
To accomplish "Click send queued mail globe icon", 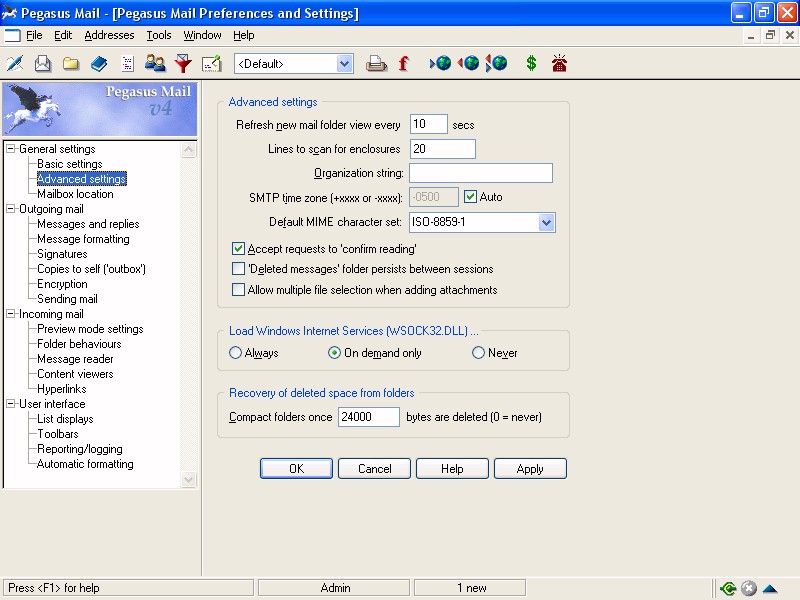I will pyautogui.click(x=468, y=64).
